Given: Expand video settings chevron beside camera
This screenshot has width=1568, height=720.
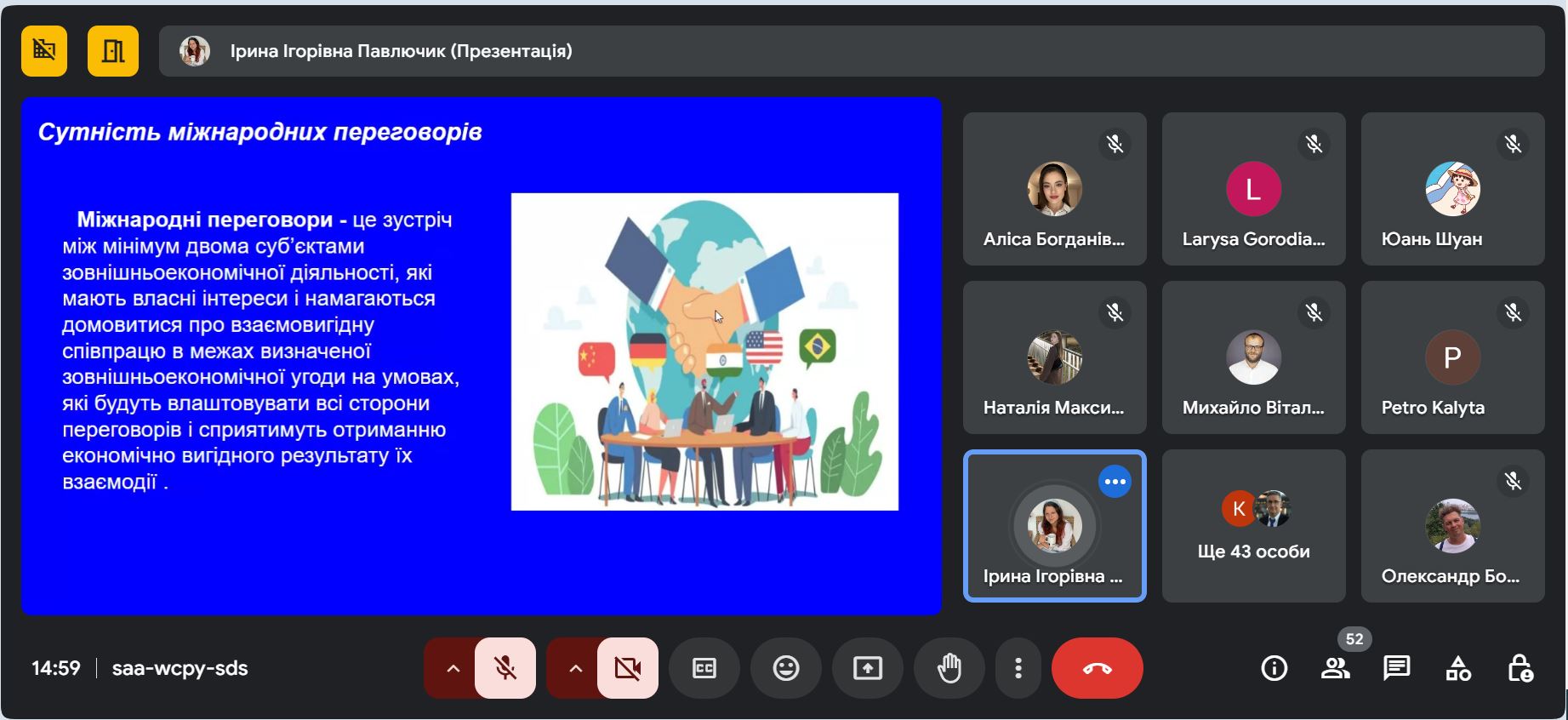Looking at the screenshot, I should pos(575,668).
